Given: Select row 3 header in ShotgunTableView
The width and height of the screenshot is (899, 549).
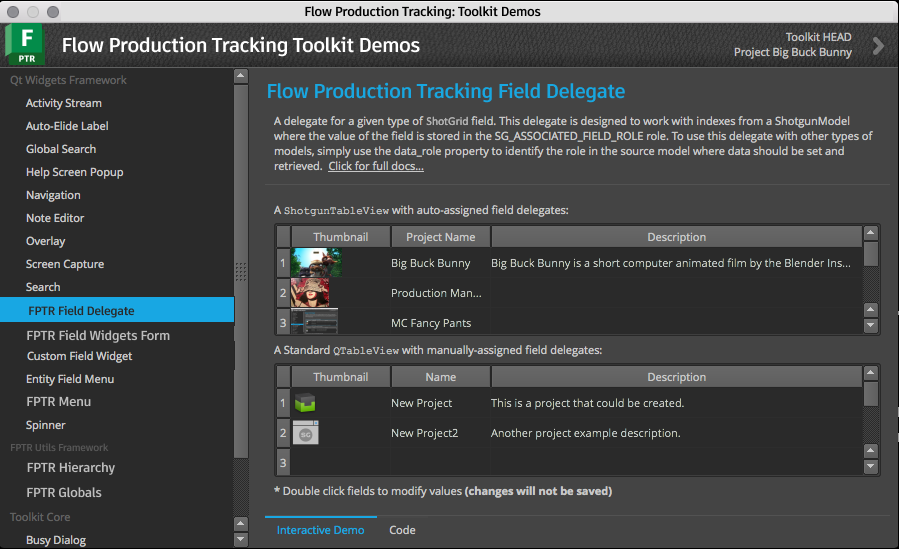Looking at the screenshot, I should [x=283, y=321].
